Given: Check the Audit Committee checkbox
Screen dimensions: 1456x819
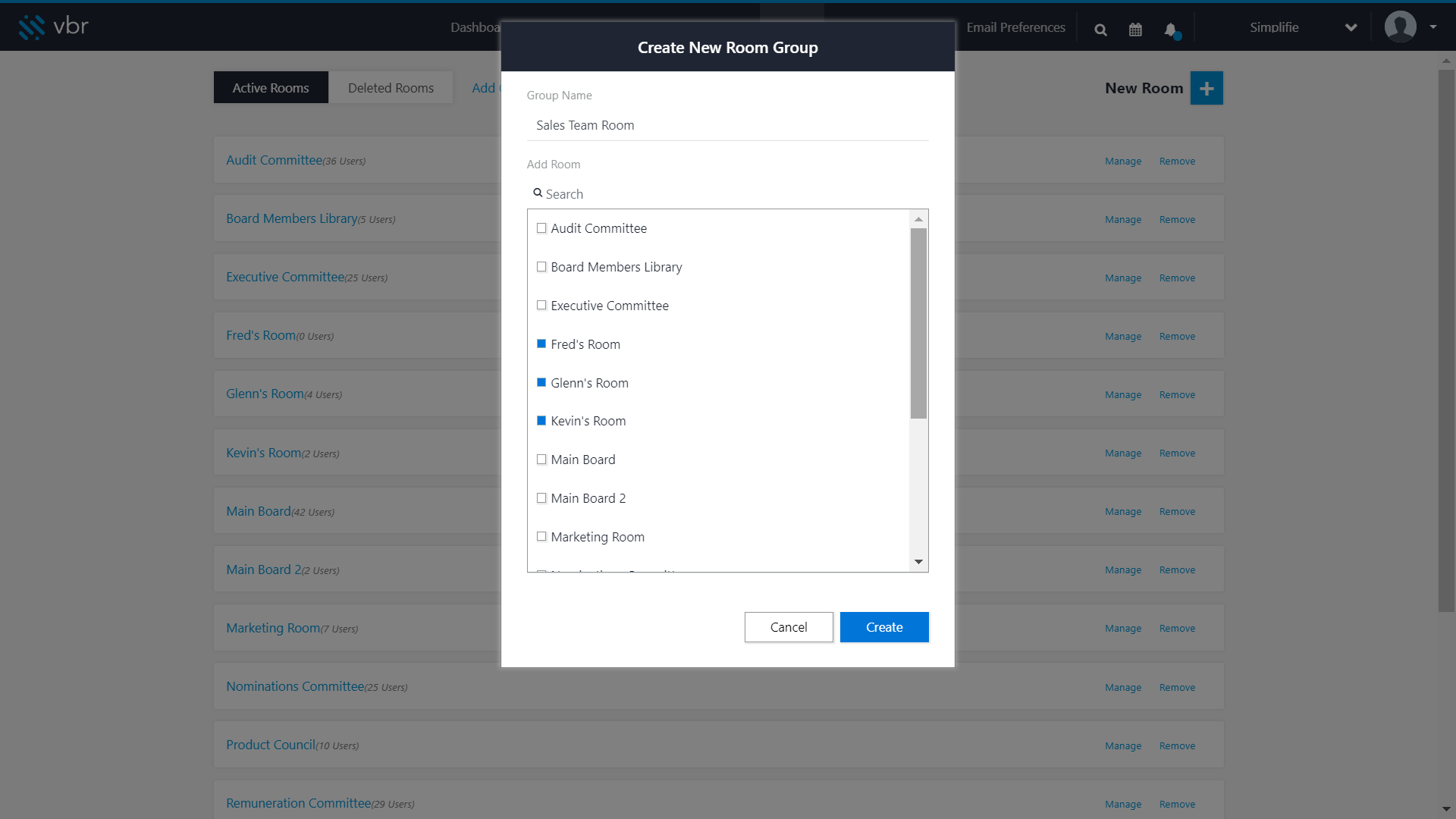Looking at the screenshot, I should (x=541, y=228).
